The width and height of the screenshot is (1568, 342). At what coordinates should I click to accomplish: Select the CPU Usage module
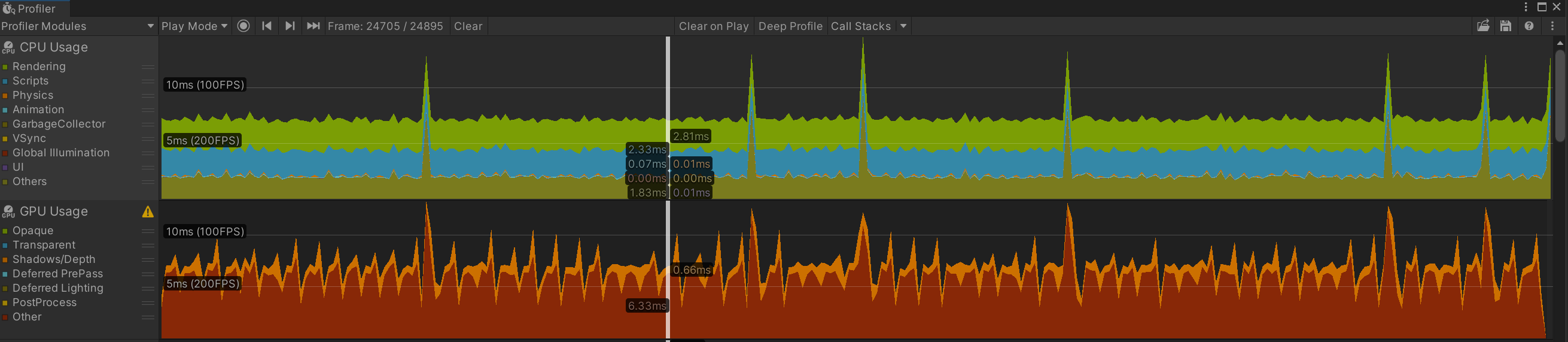pos(54,47)
